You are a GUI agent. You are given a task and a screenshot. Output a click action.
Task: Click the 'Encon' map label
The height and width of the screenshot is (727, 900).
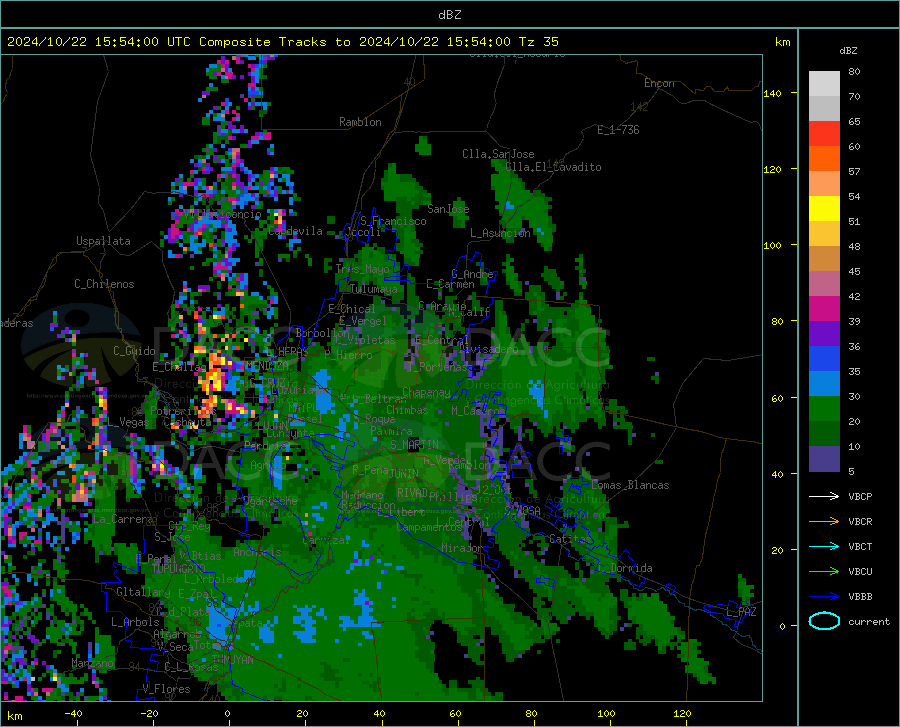point(659,83)
